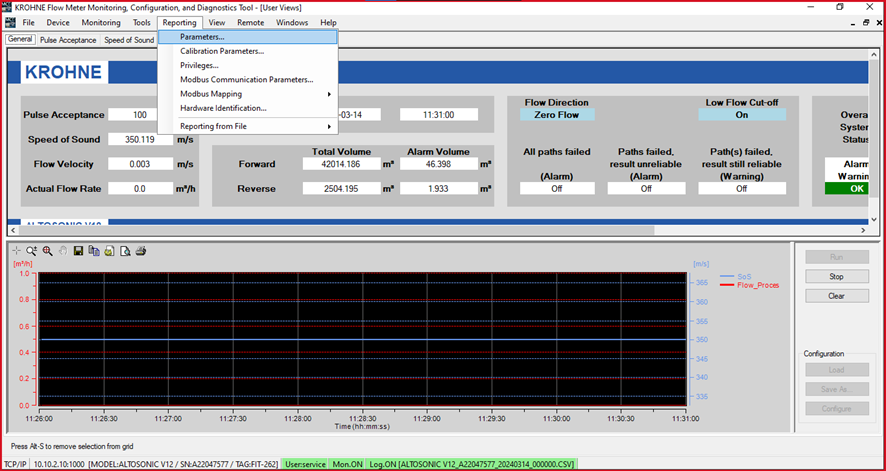Click the Stop button
Viewport: 886px width, 471px height.
coord(837,277)
